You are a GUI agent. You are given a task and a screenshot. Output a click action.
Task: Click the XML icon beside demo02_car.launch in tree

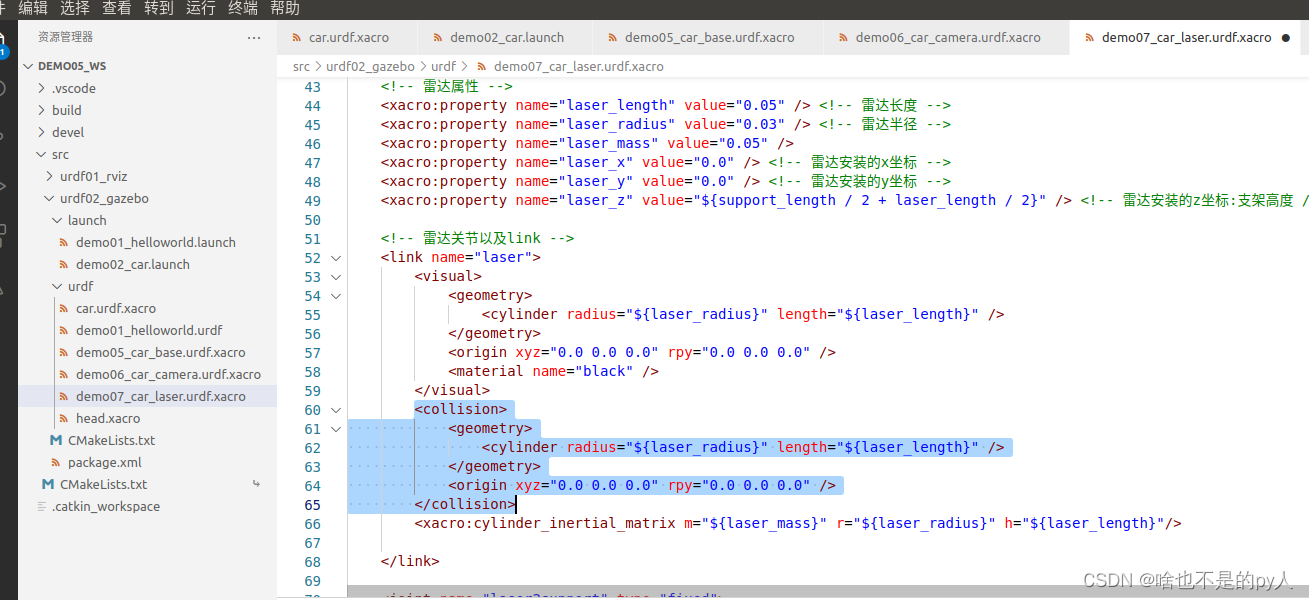[x=64, y=264]
